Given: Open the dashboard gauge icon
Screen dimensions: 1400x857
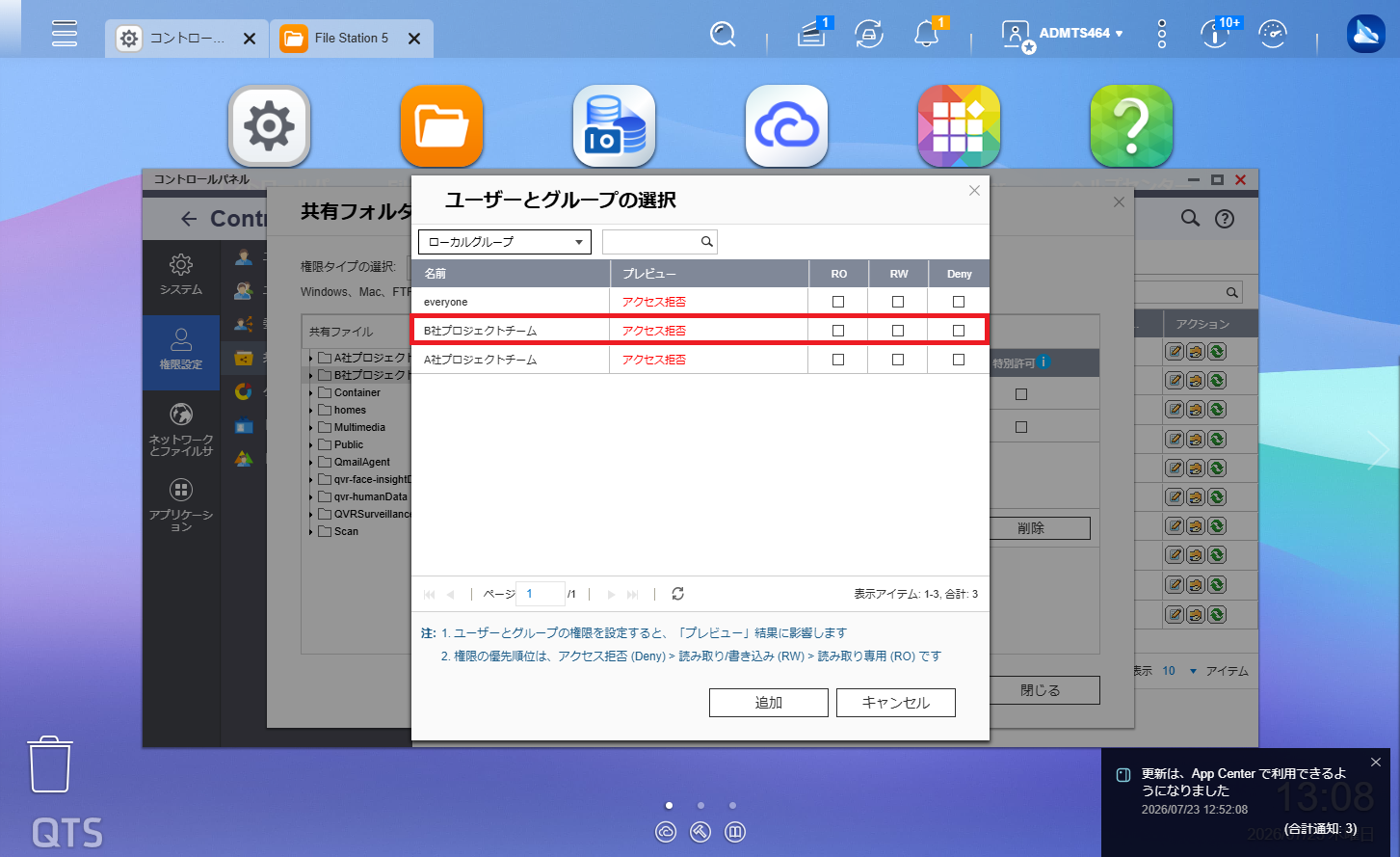Looking at the screenshot, I should point(1273,35).
